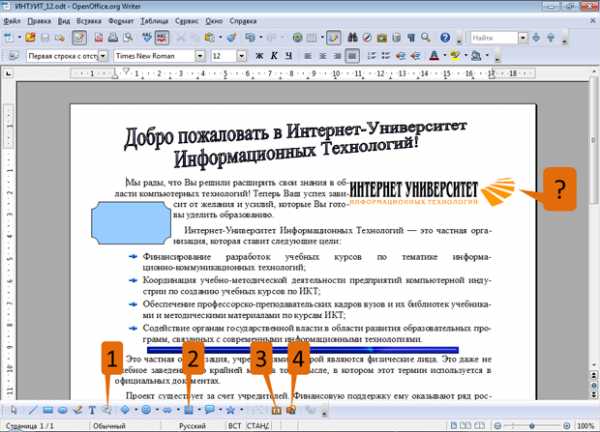Open OpenOffice Help with the question mark icon
Viewport: 600px width, 432px height.
[445, 37]
